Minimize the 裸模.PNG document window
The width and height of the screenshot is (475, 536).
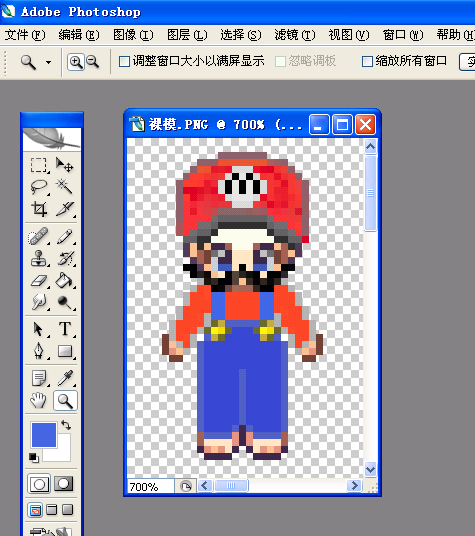coord(319,124)
